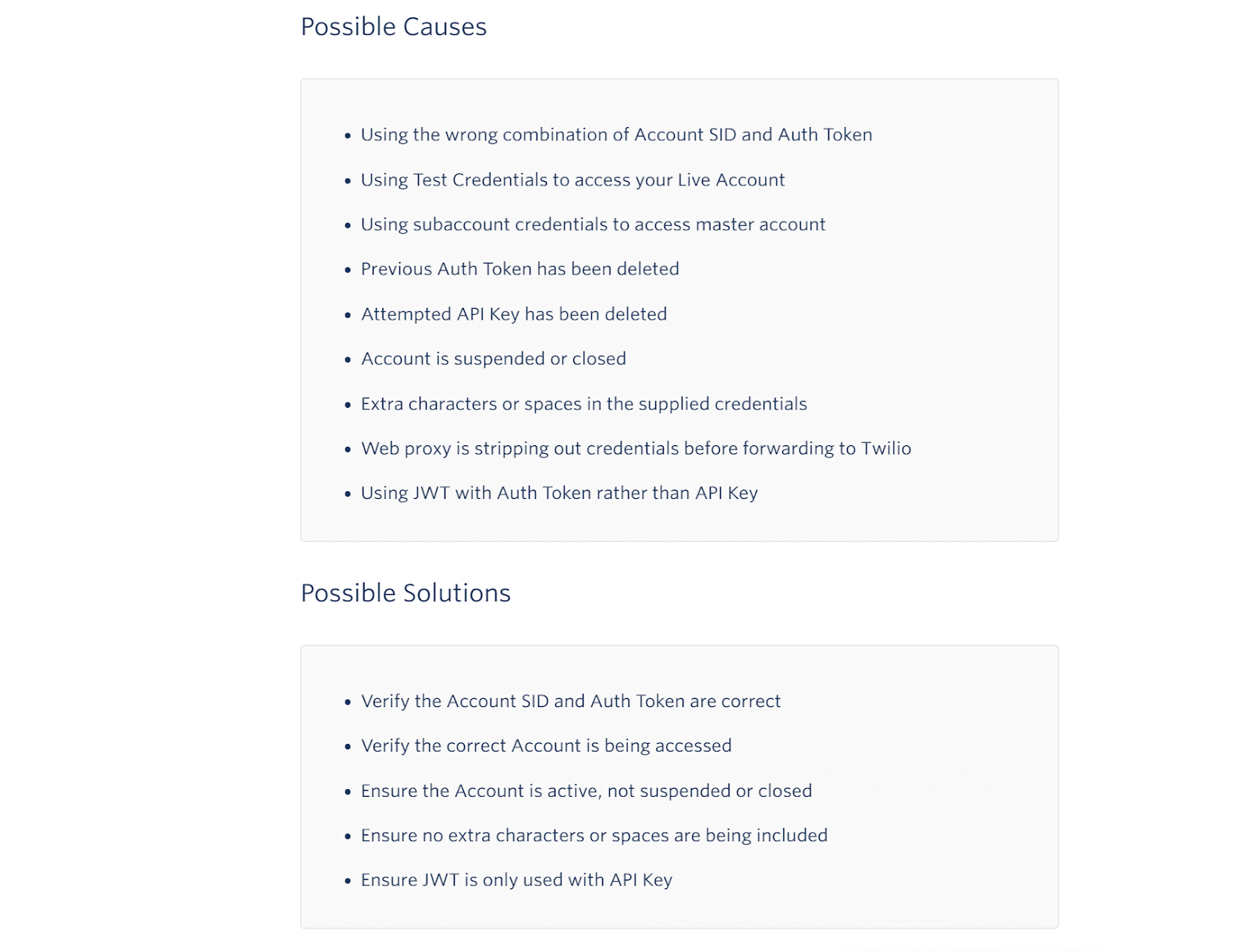Click 'Using JWT with Auth Token' cause
This screenshot has height=952, width=1248.
pyautogui.click(x=559, y=493)
